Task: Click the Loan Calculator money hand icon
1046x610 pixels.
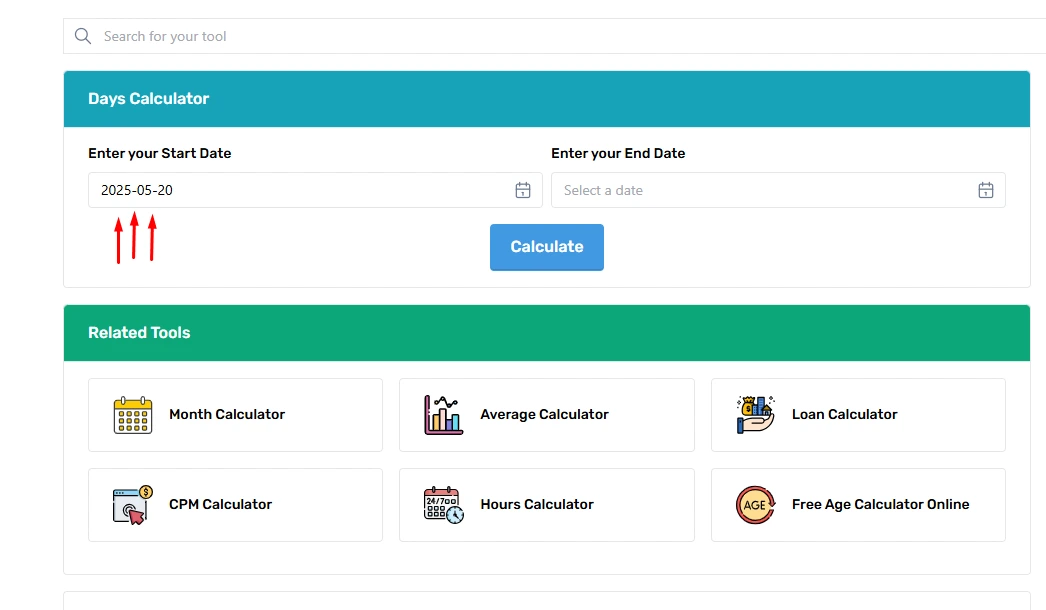Action: 755,414
